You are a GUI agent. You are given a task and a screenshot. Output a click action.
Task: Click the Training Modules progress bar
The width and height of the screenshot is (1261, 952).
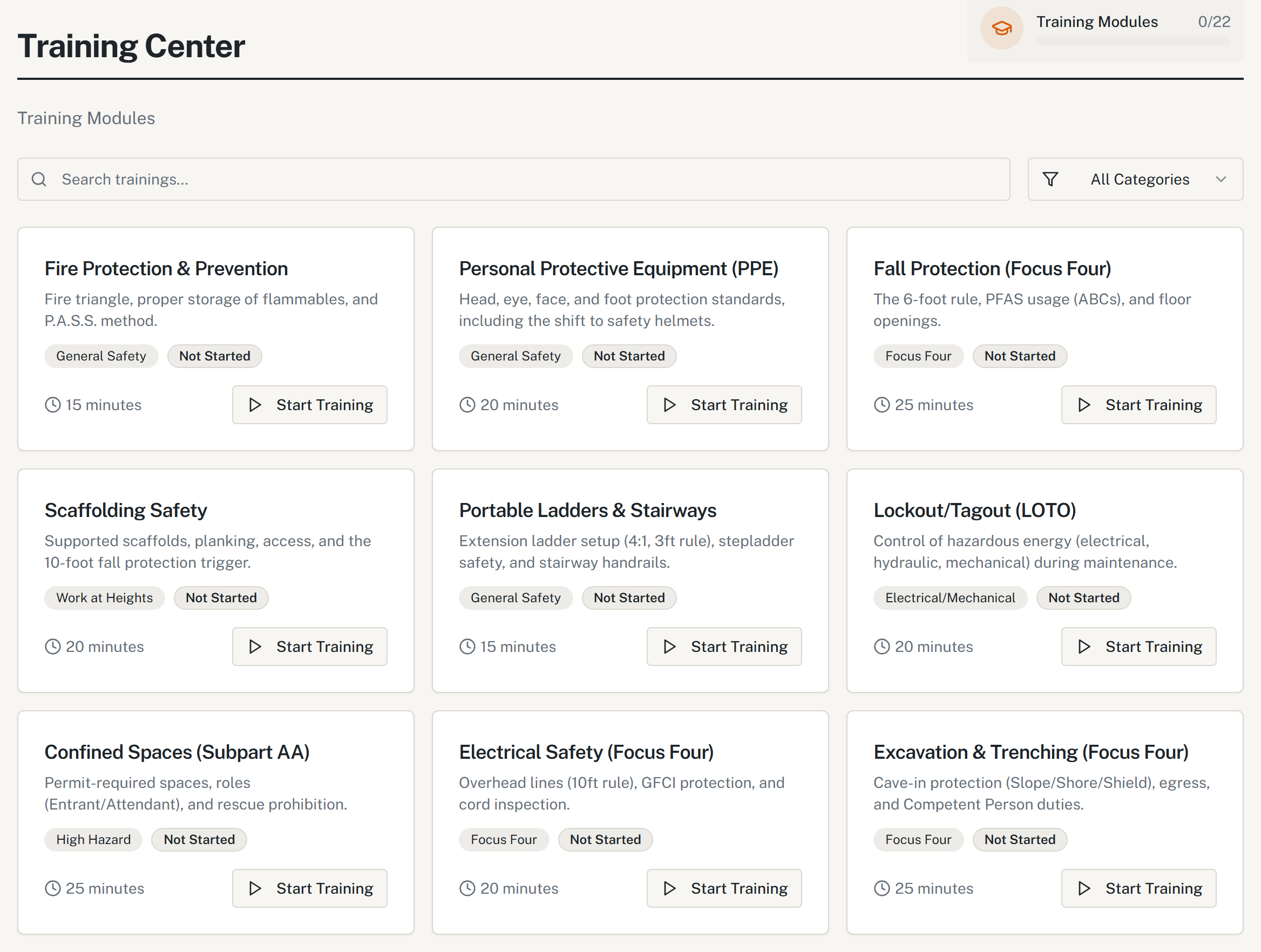pos(1133,42)
